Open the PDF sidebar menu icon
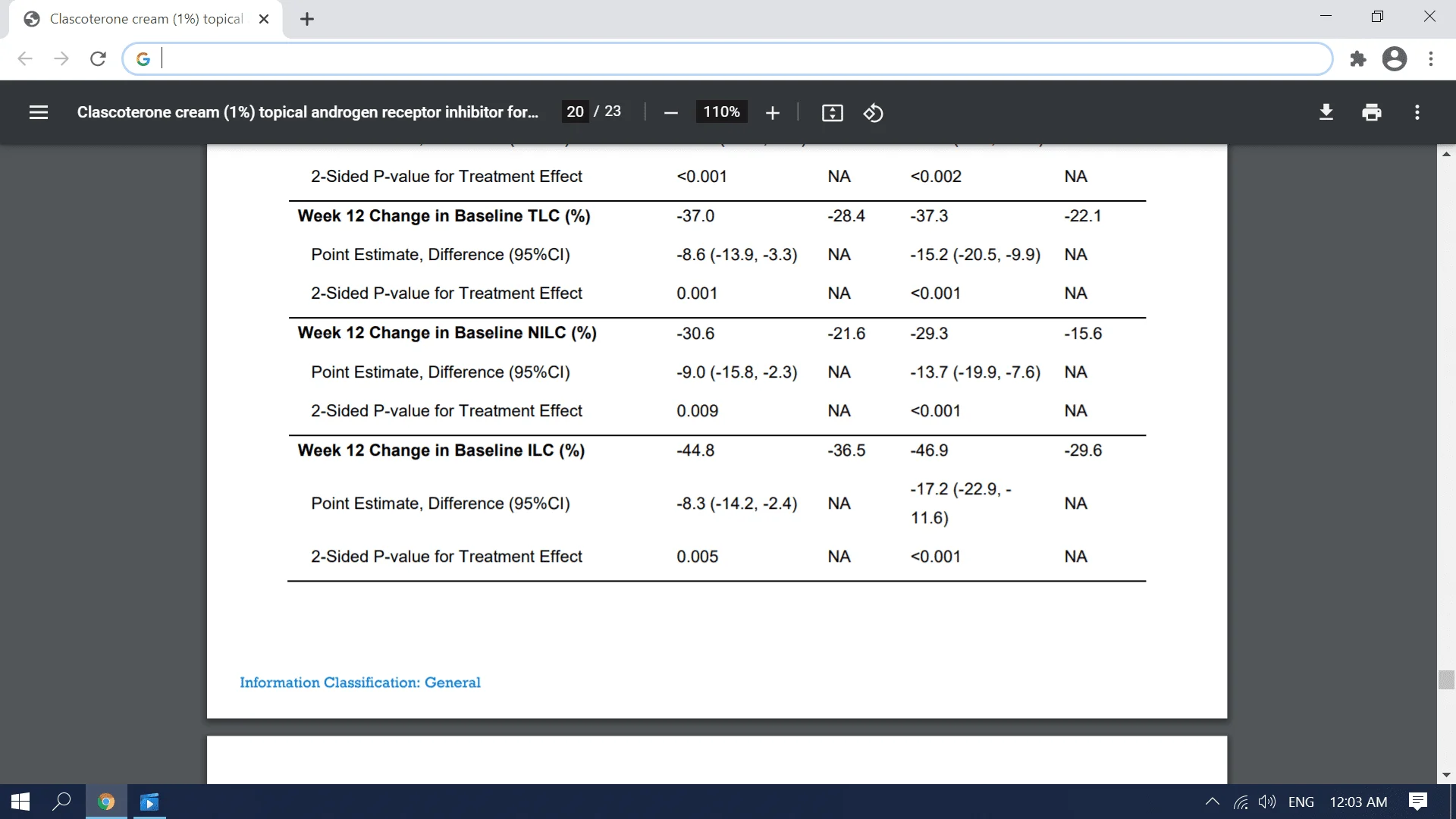Image resolution: width=1456 pixels, height=819 pixels. pos(39,112)
